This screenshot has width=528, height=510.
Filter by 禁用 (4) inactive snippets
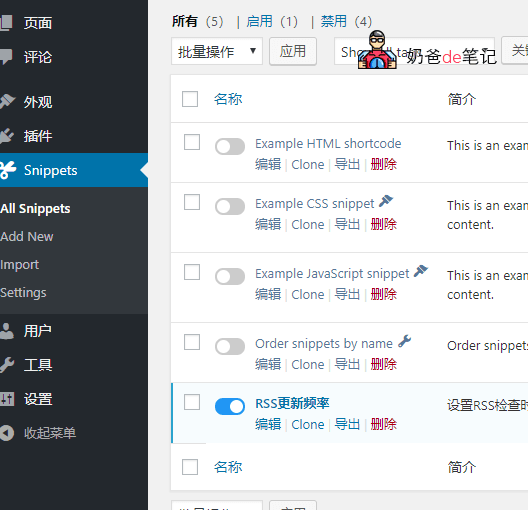pos(346,21)
